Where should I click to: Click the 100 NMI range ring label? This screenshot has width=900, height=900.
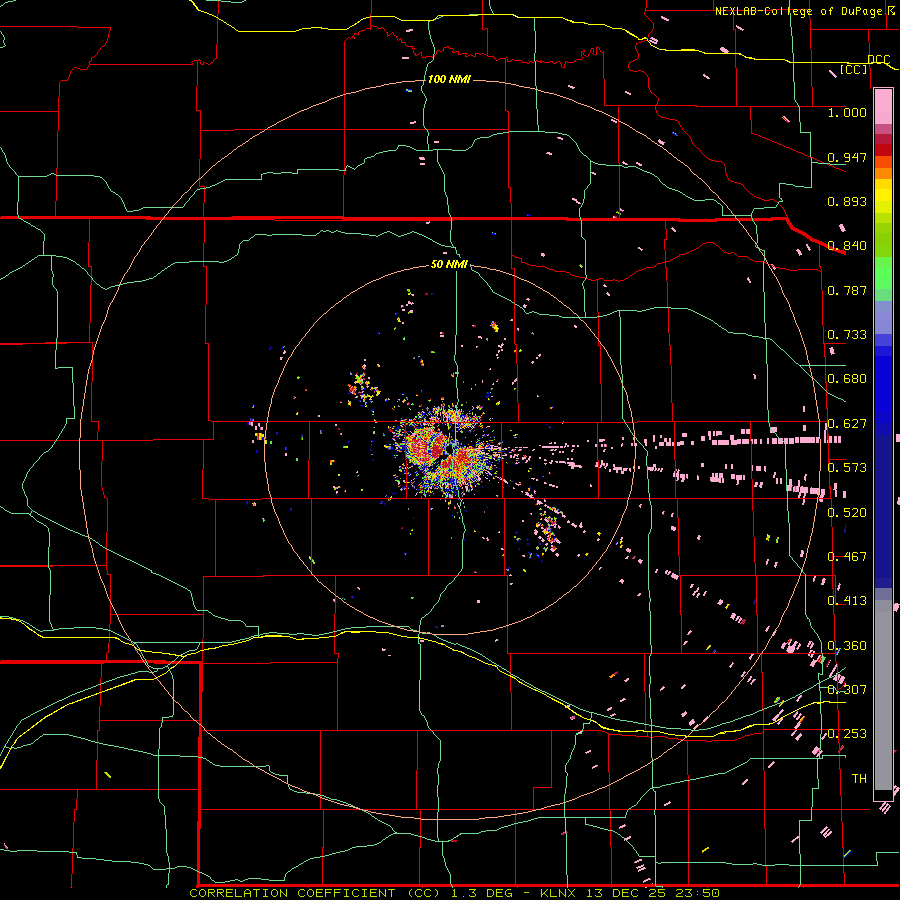click(449, 79)
